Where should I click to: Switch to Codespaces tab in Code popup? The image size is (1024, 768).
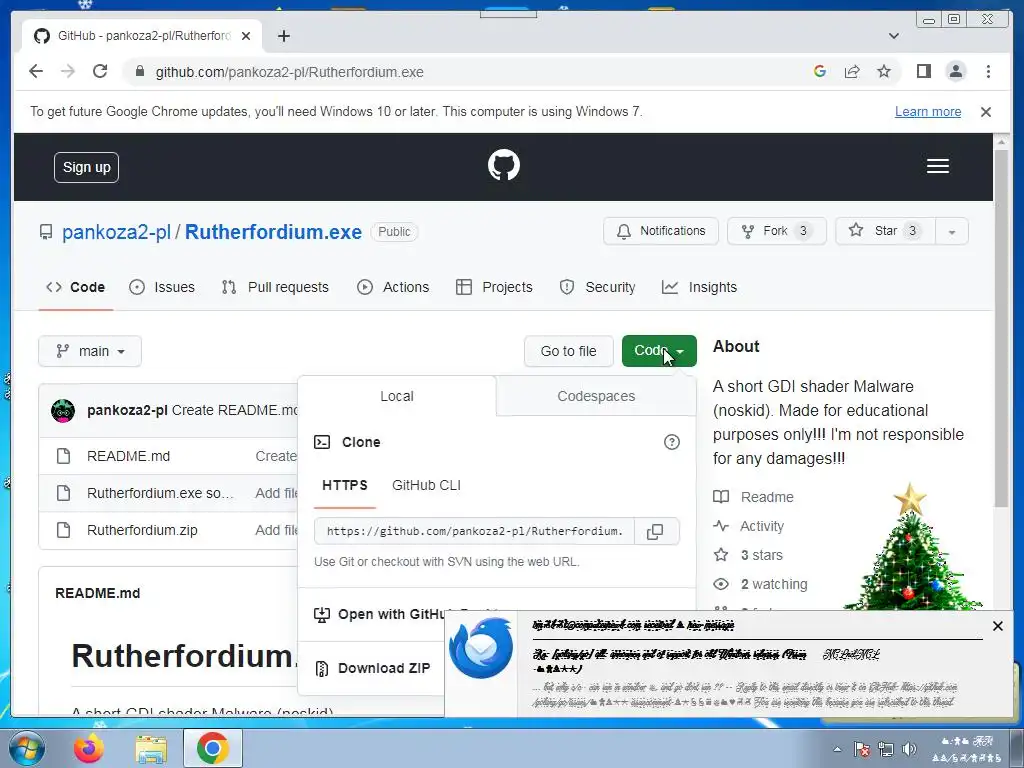coord(596,396)
